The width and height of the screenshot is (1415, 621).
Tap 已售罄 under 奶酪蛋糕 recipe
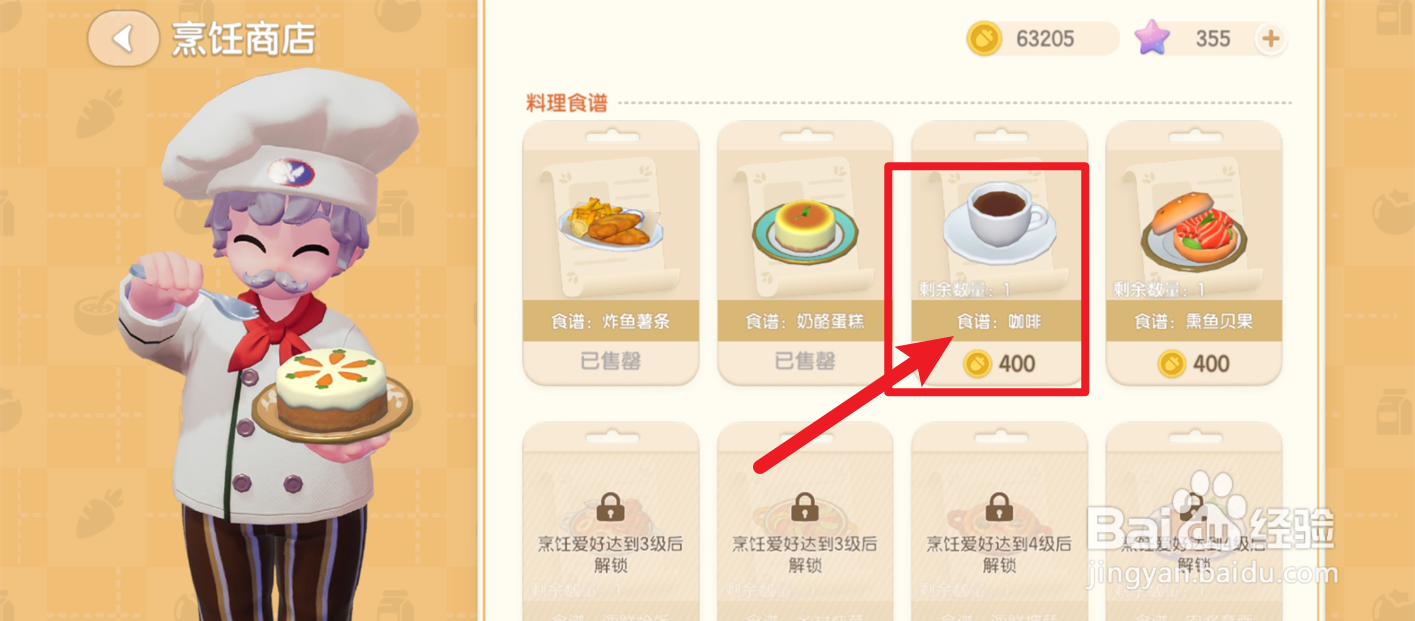805,361
